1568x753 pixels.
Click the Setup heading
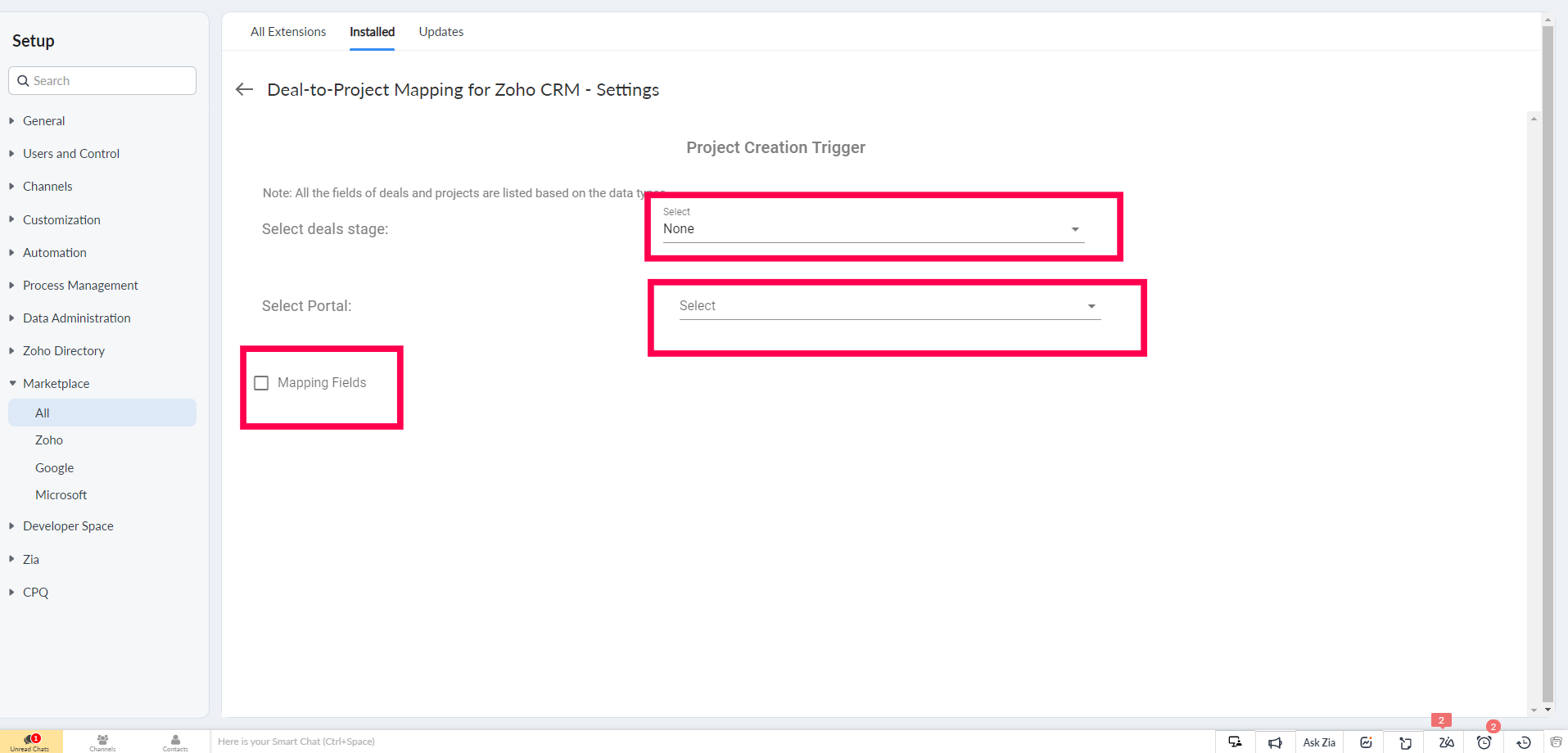34,41
